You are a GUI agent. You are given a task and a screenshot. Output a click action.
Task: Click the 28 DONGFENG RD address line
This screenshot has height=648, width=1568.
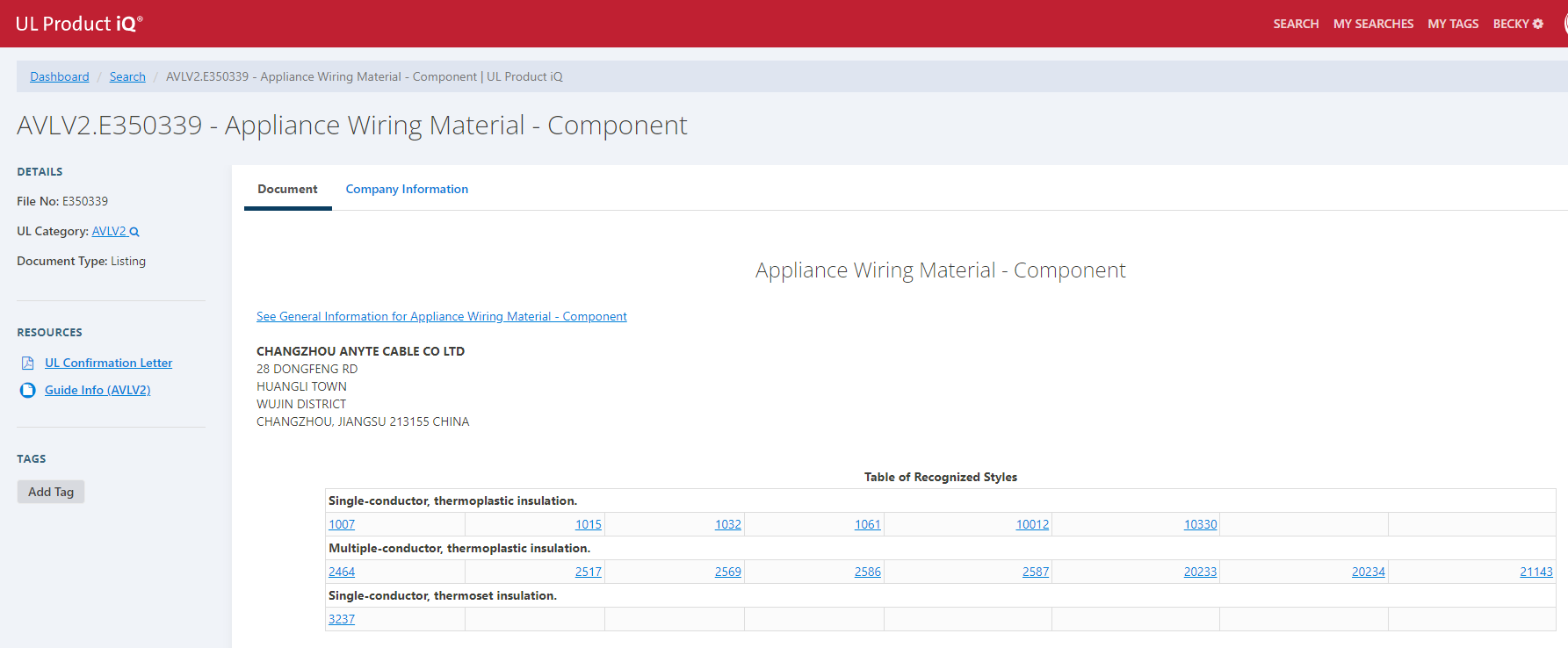coord(307,369)
